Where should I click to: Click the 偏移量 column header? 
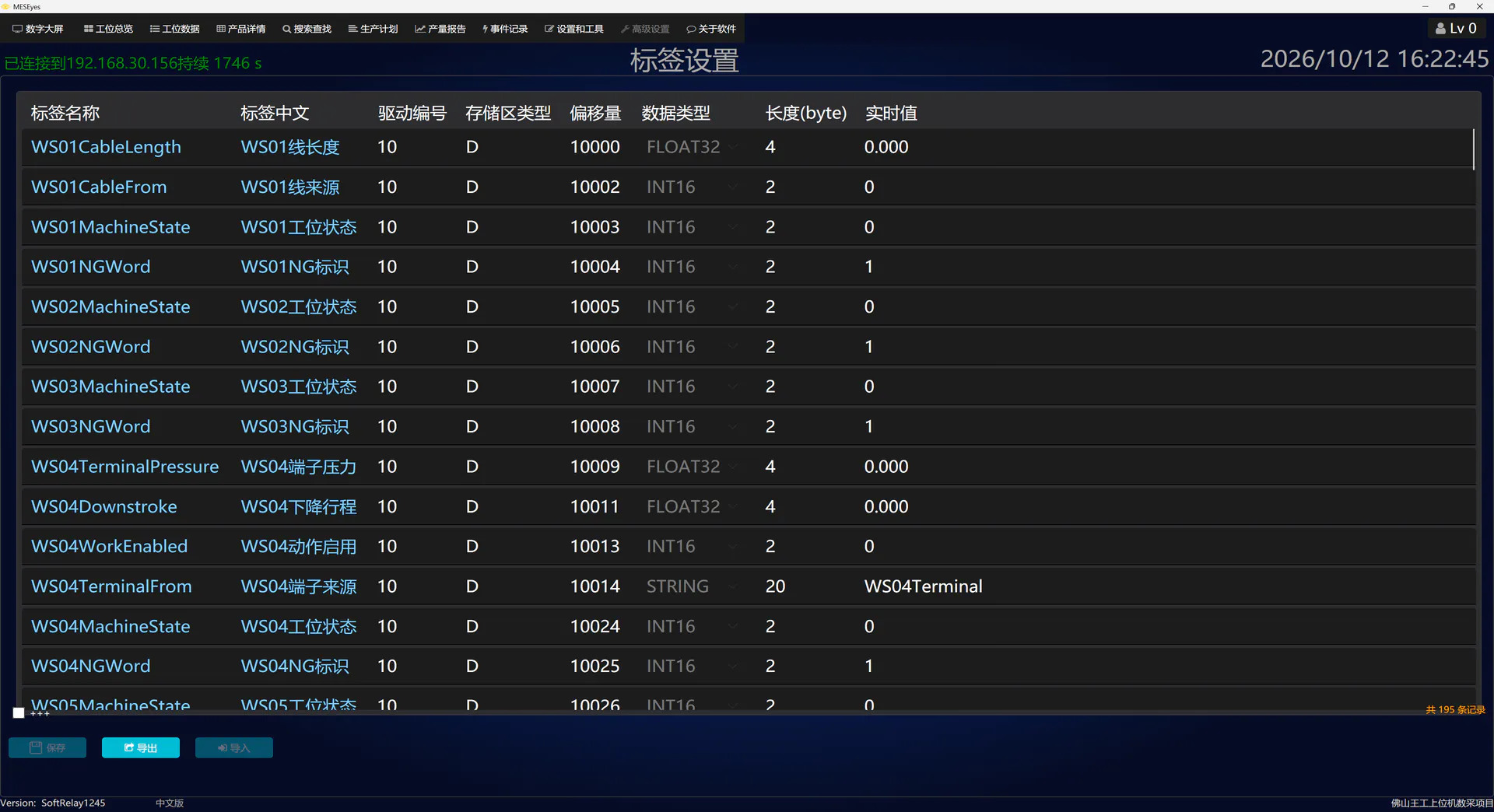coord(595,114)
